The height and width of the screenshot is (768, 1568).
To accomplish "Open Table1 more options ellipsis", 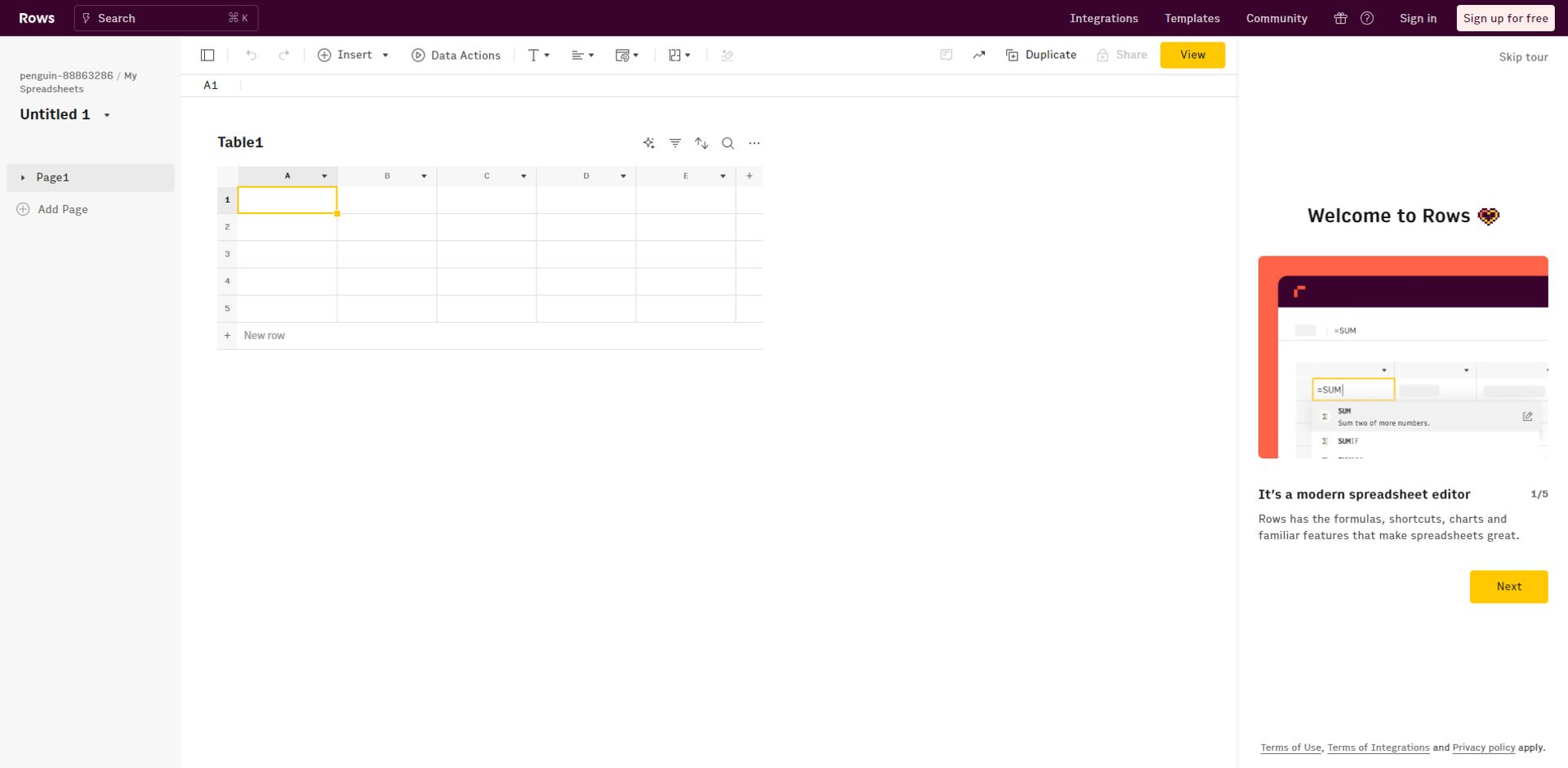I will pyautogui.click(x=754, y=143).
